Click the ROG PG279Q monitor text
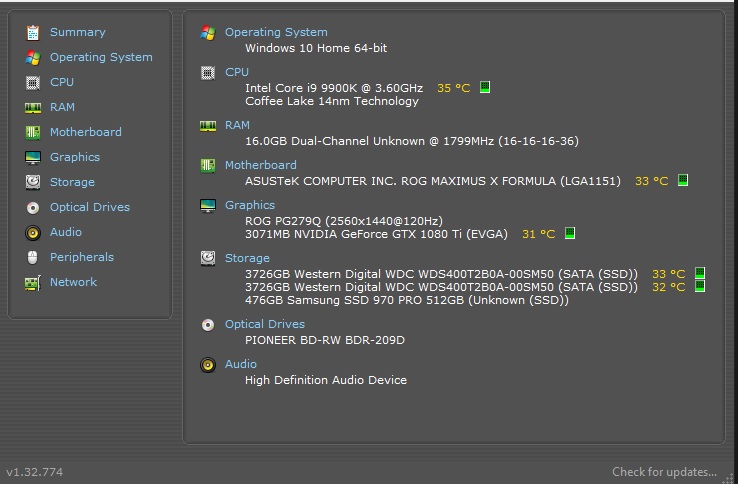 pos(344,221)
